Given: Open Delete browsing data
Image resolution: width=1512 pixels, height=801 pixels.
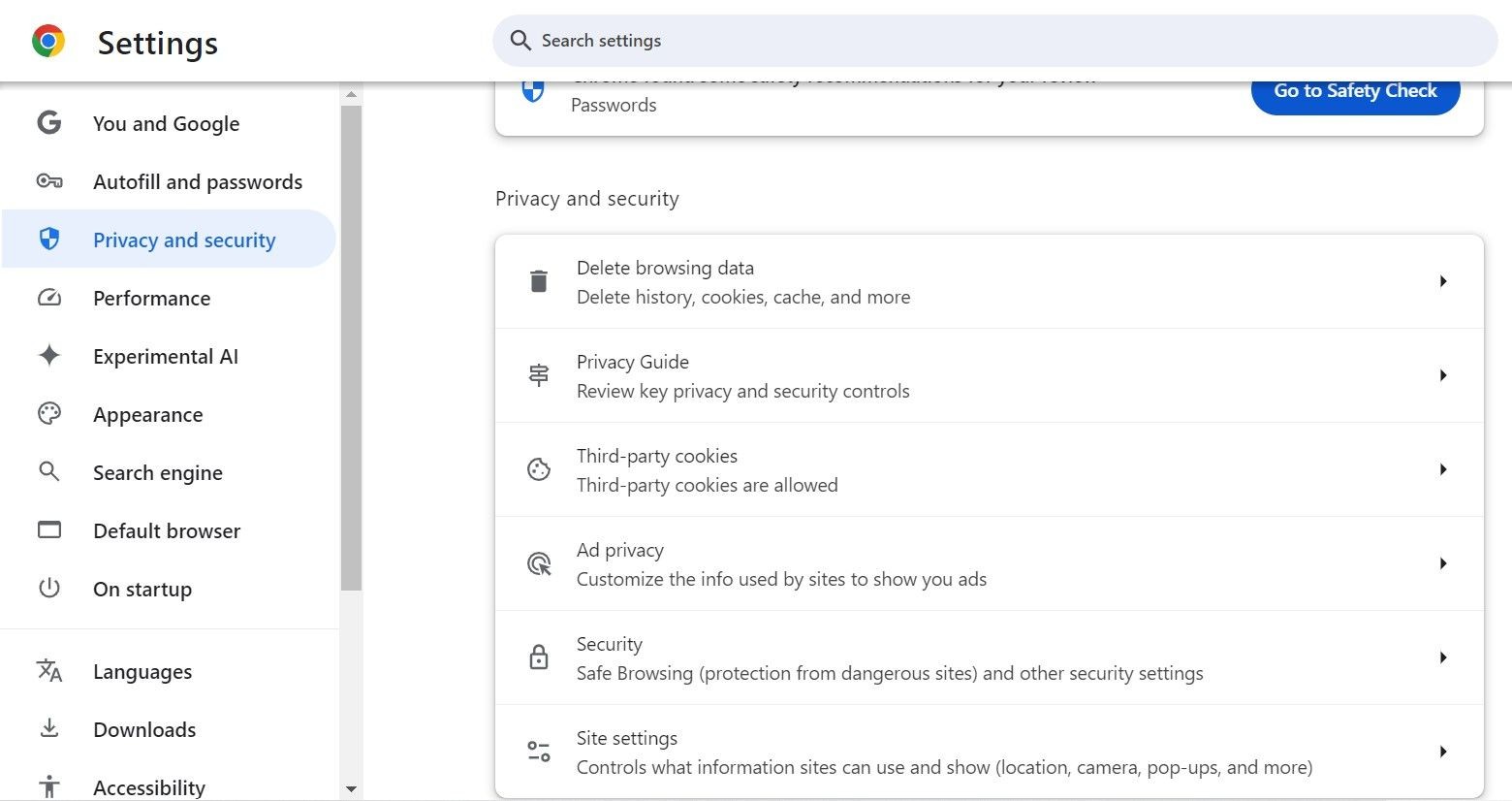Looking at the screenshot, I should tap(990, 281).
